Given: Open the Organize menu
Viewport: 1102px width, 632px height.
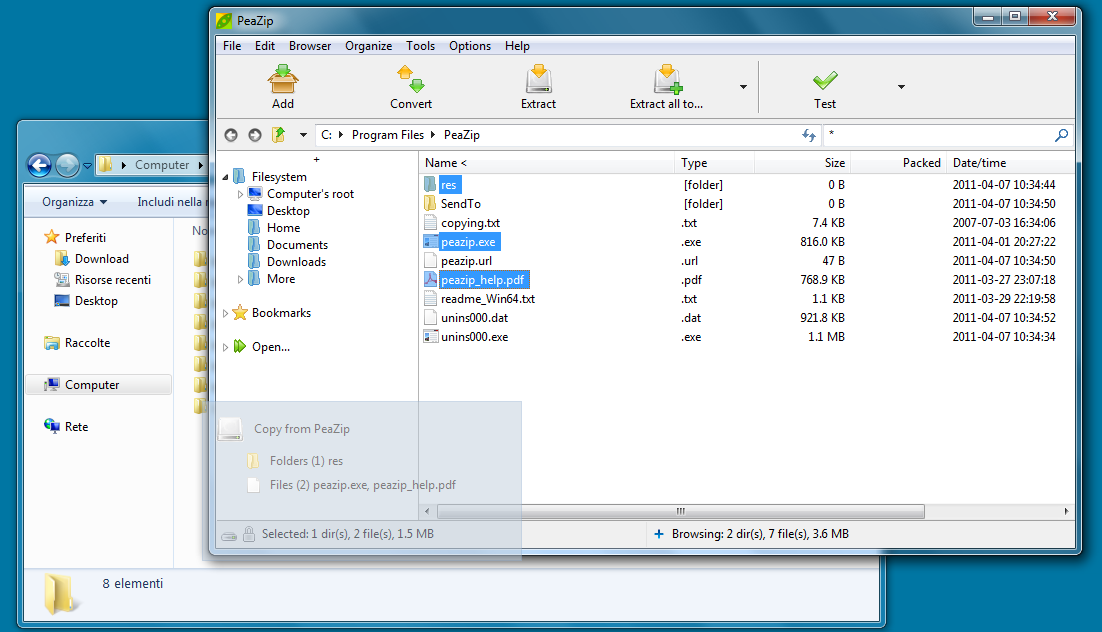Looking at the screenshot, I should coord(368,46).
